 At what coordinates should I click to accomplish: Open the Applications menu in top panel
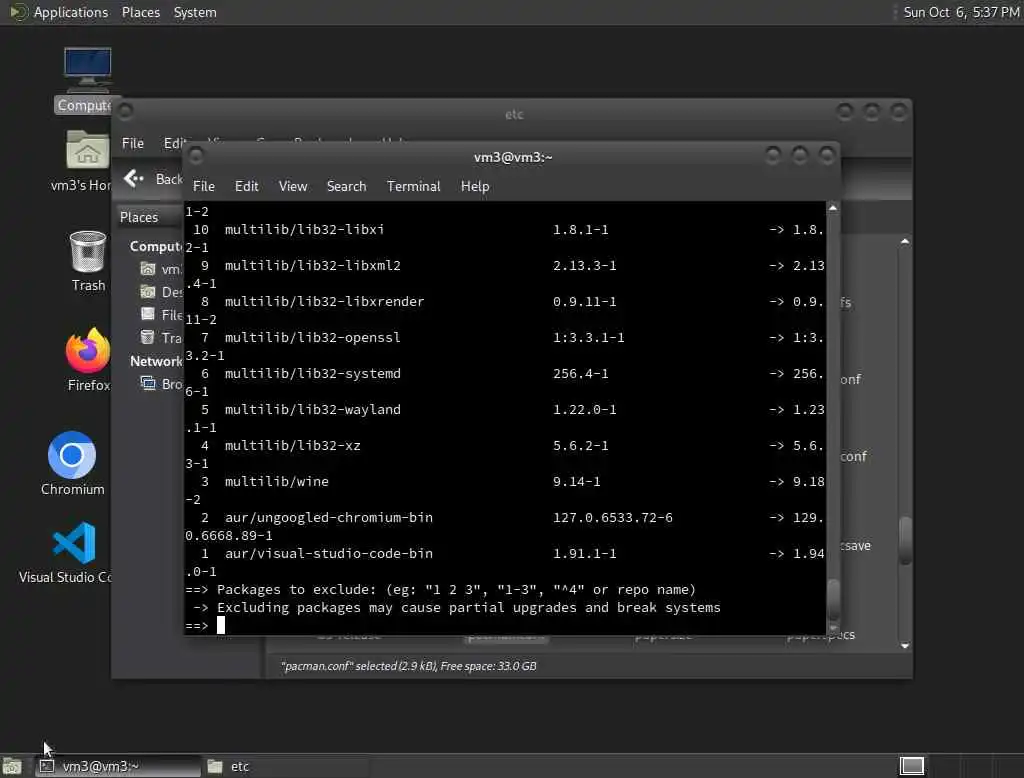(71, 12)
